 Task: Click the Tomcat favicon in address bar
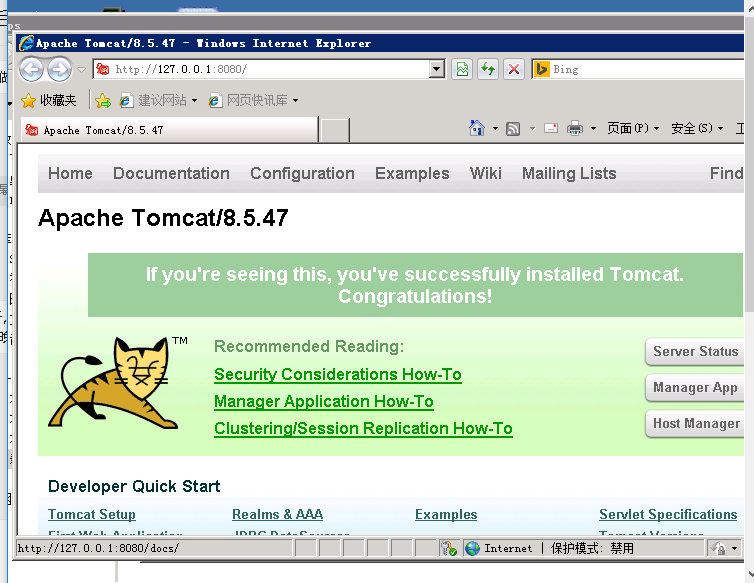tap(102, 69)
